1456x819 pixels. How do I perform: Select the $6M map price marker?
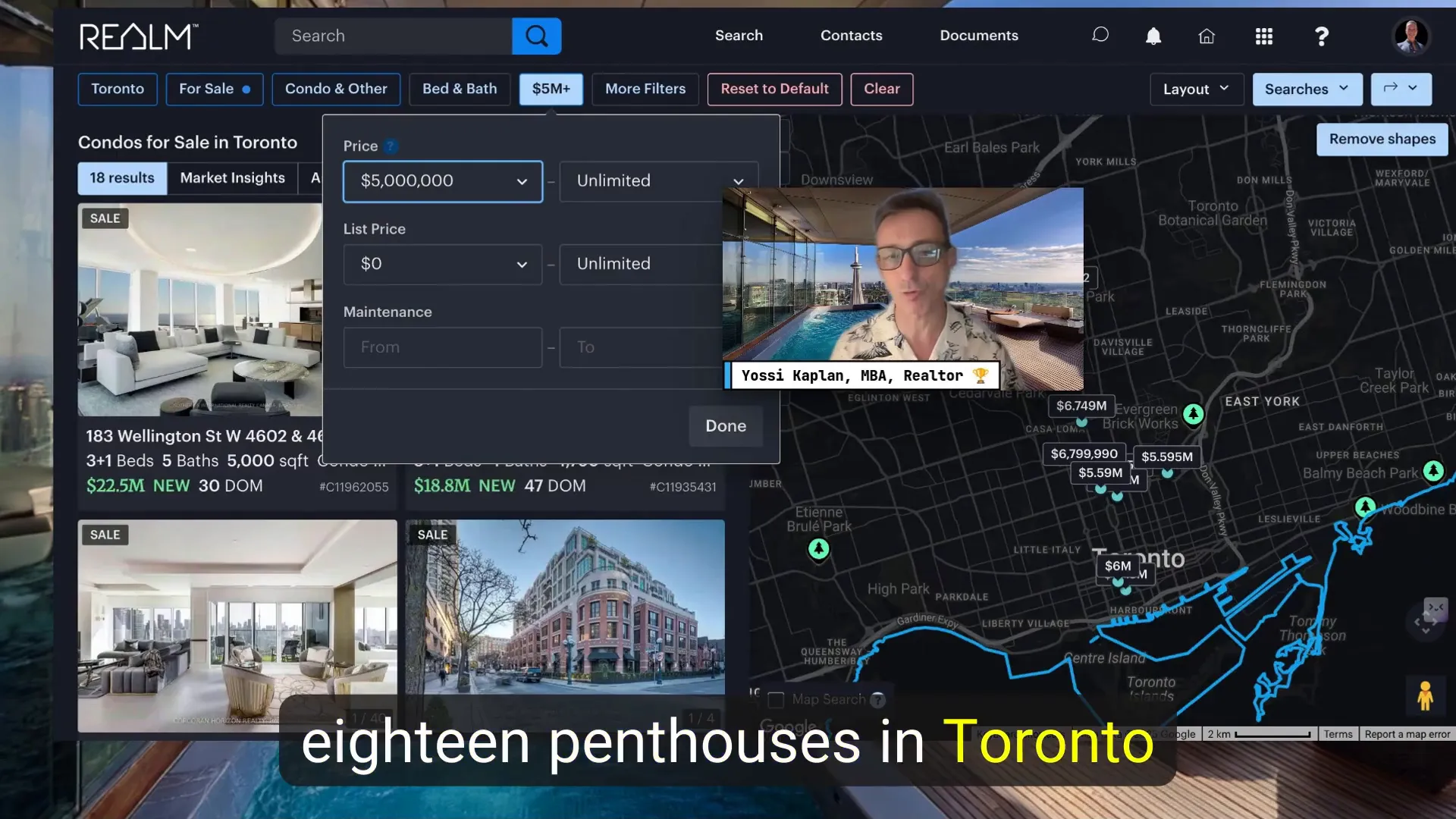tap(1117, 566)
